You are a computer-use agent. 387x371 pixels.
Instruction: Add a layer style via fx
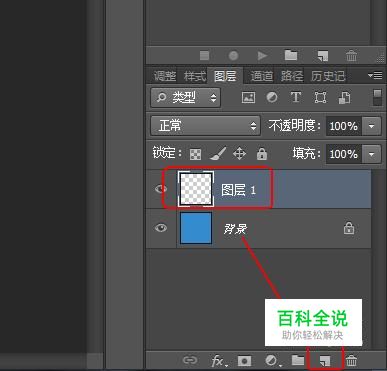tap(219, 361)
